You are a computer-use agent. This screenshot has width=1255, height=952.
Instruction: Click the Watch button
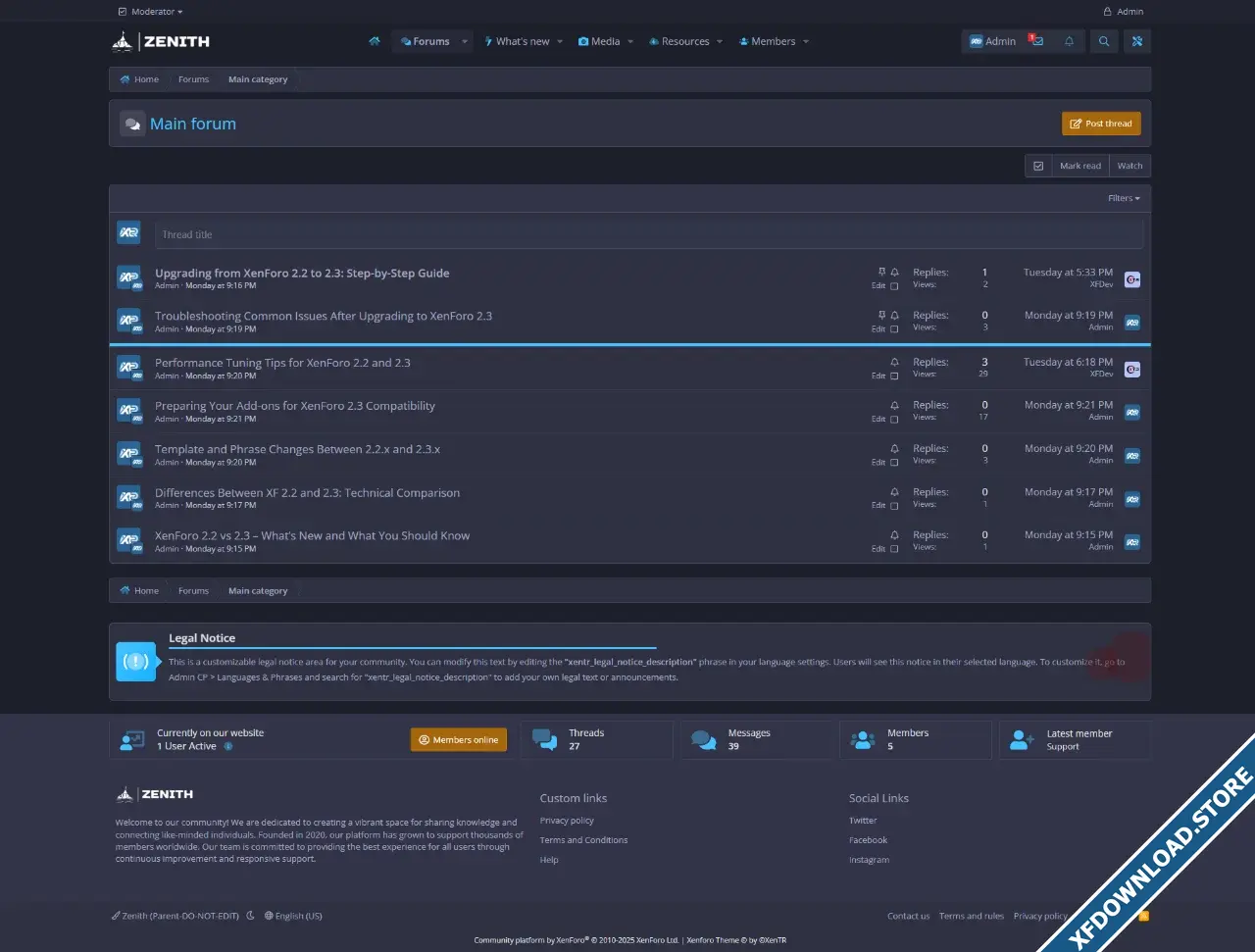pyautogui.click(x=1129, y=166)
